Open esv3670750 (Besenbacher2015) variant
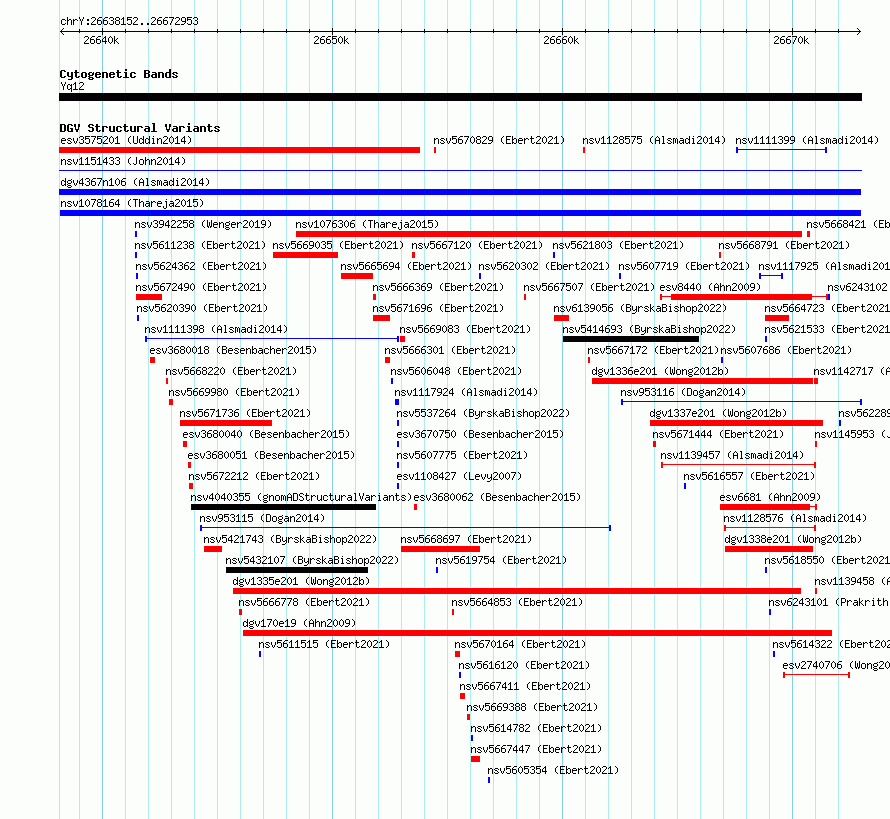 click(480, 434)
